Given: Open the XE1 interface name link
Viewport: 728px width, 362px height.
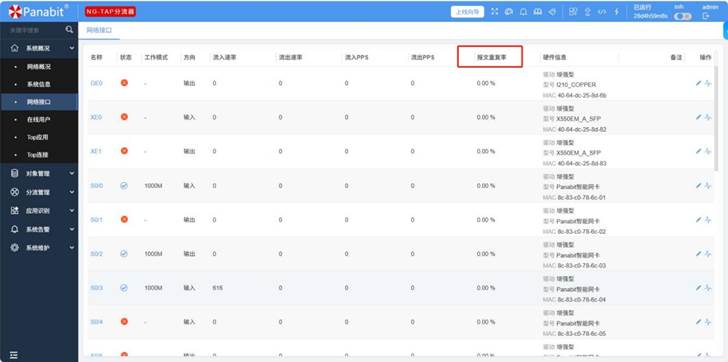Looking at the screenshot, I should tap(96, 151).
